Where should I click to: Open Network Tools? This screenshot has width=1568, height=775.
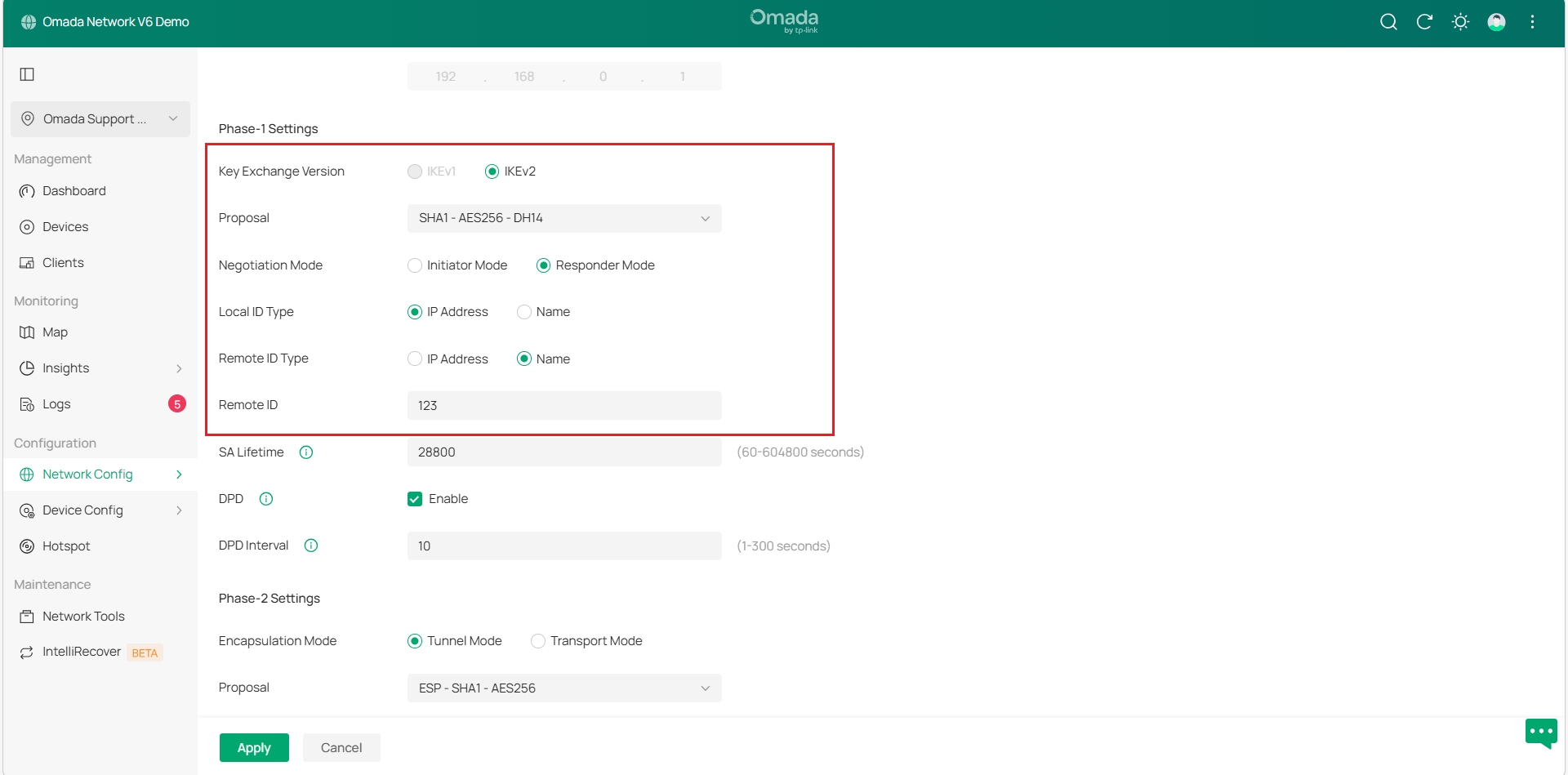point(83,617)
